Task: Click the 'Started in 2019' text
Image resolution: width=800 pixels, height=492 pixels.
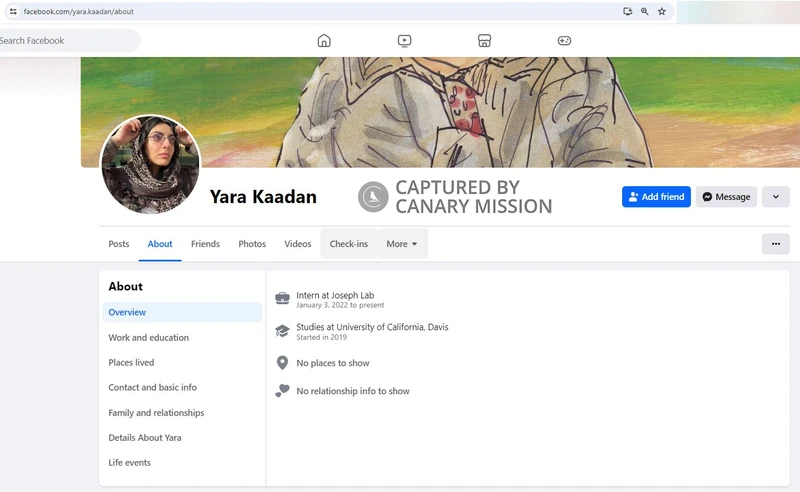Action: pos(321,337)
